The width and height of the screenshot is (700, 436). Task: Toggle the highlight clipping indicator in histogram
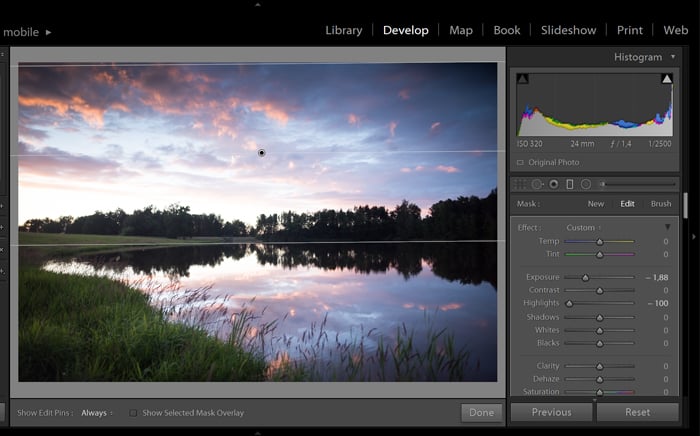(x=667, y=79)
